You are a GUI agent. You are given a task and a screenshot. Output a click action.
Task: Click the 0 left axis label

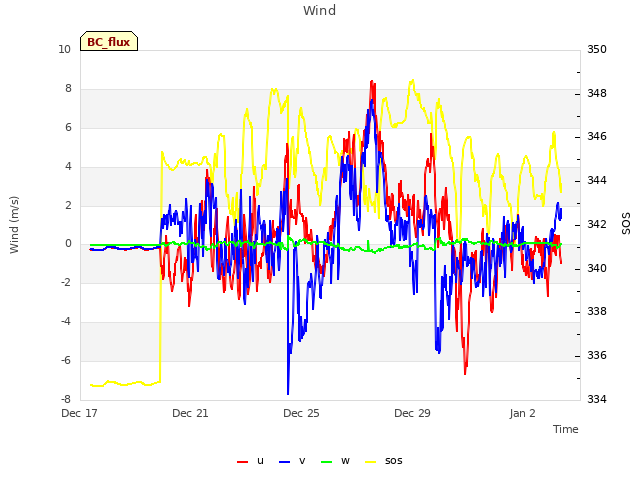tap(68, 244)
